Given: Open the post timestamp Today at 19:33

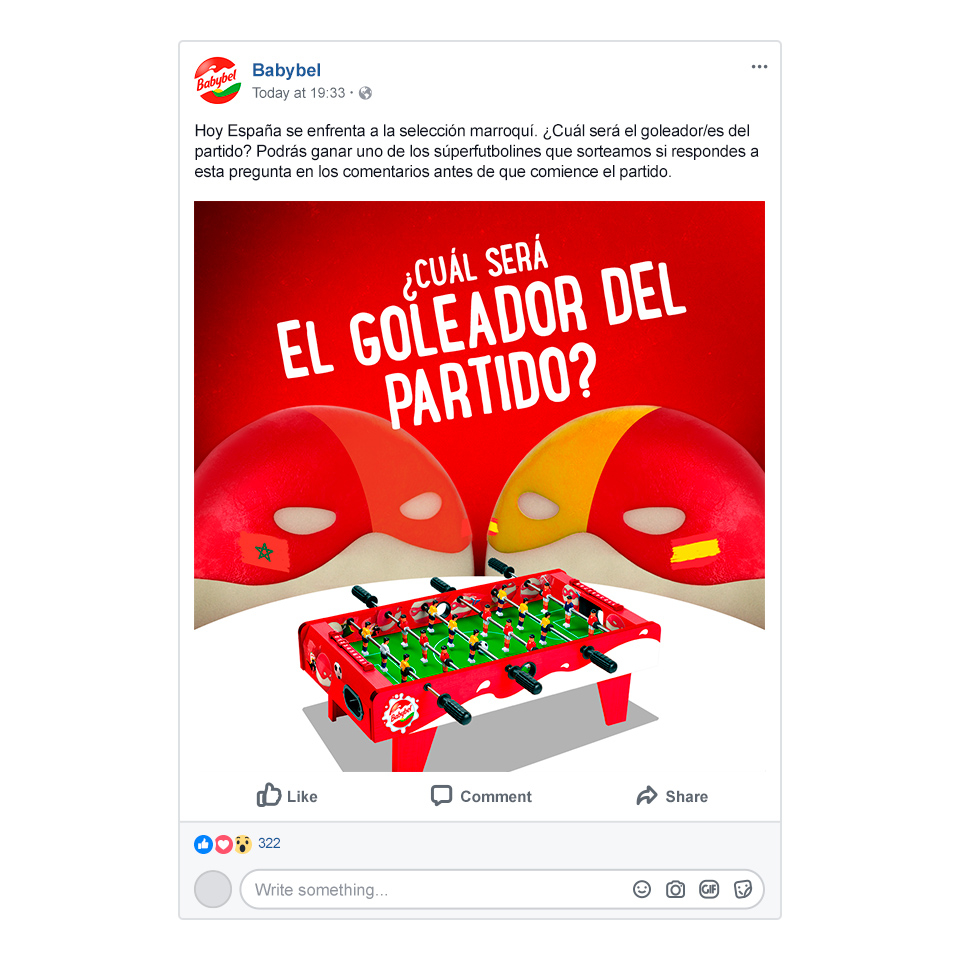Looking at the screenshot, I should coord(299,93).
